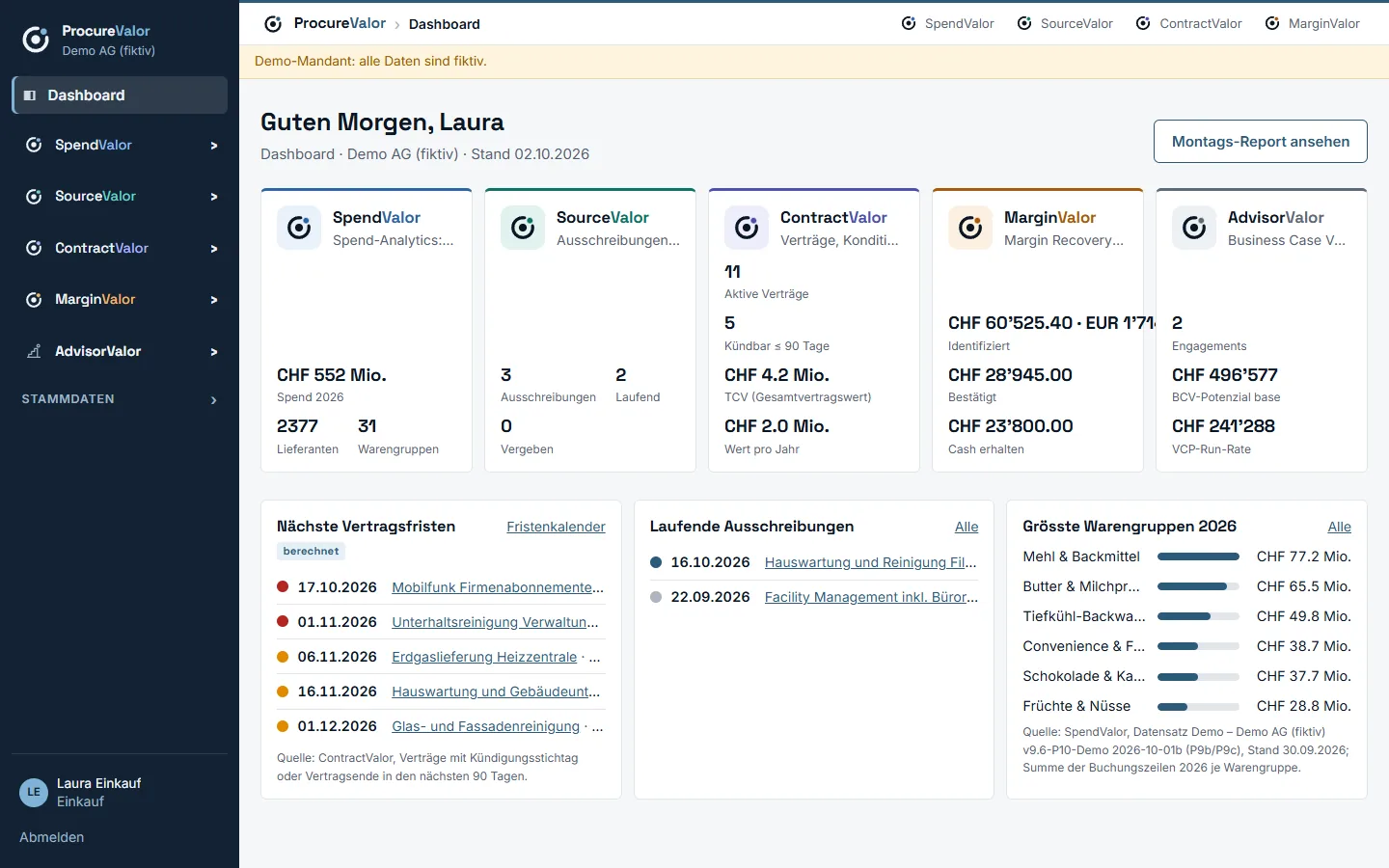Click the SpendValor icon in the top navigation
This screenshot has height=868, width=1389.
click(909, 23)
